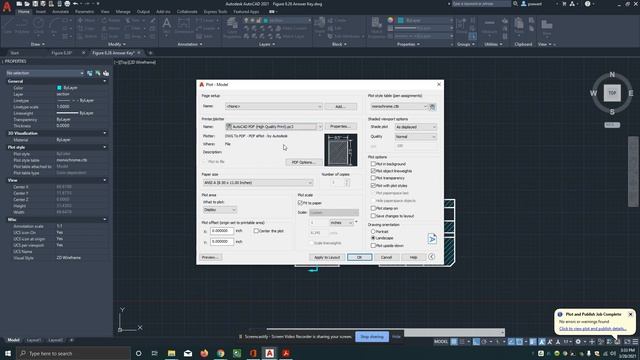The image size is (640, 360).
Task: Select Portrait drawing orientation
Action: click(x=373, y=231)
